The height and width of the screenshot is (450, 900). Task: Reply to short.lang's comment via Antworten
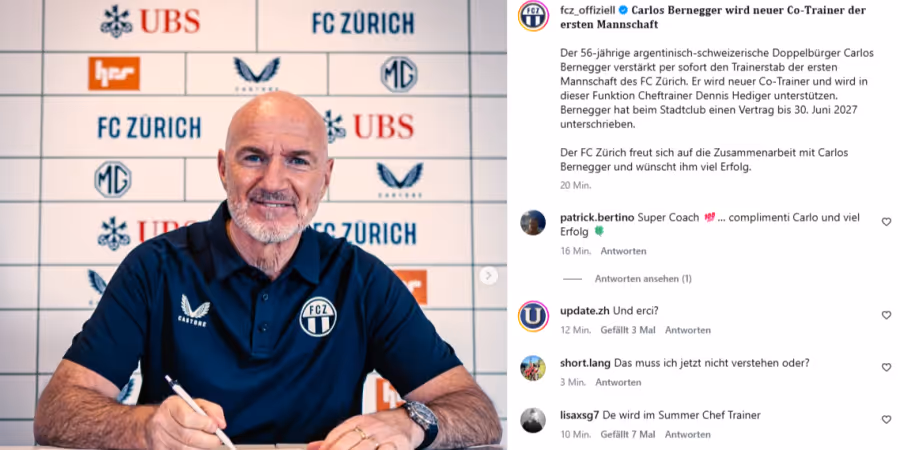pyautogui.click(x=618, y=382)
